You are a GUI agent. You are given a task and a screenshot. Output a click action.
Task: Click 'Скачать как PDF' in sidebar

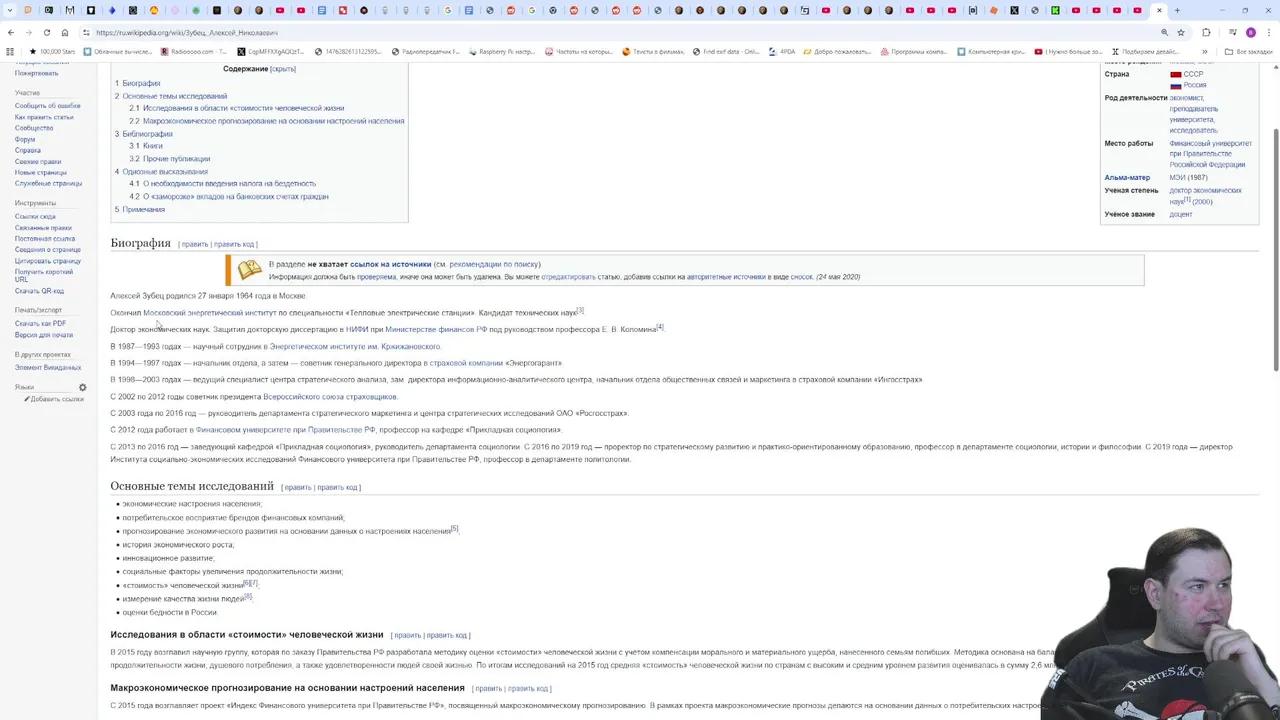(x=40, y=323)
